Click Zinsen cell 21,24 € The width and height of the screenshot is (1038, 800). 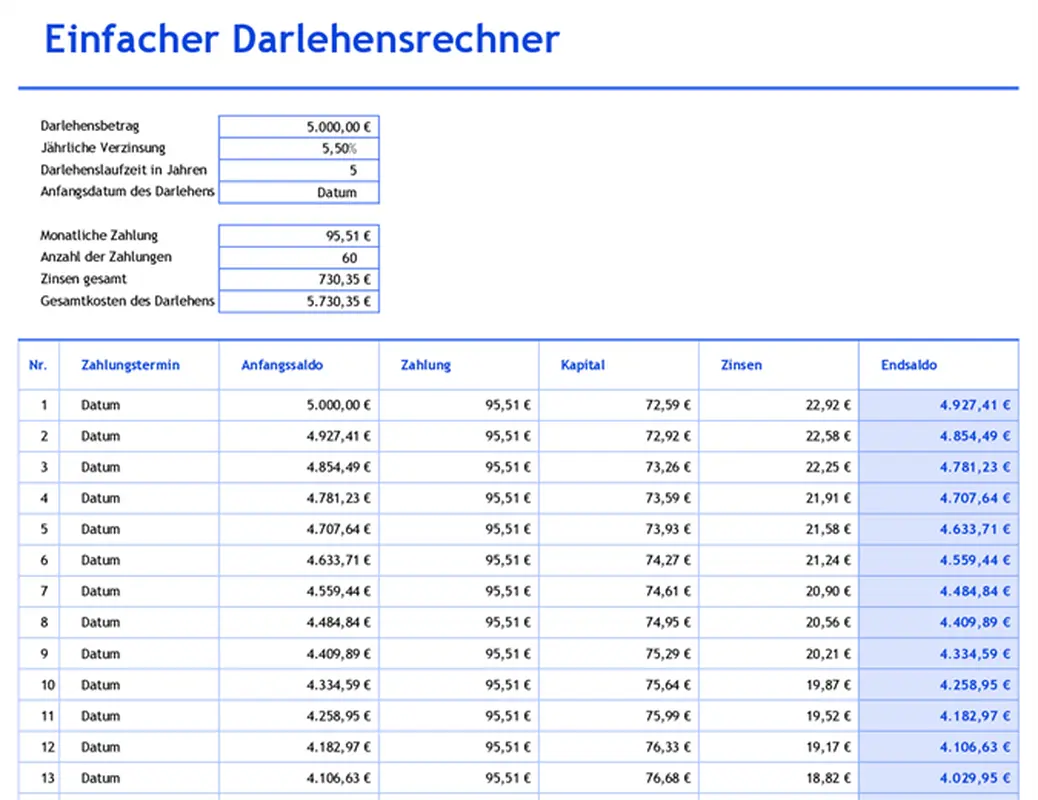(778, 560)
